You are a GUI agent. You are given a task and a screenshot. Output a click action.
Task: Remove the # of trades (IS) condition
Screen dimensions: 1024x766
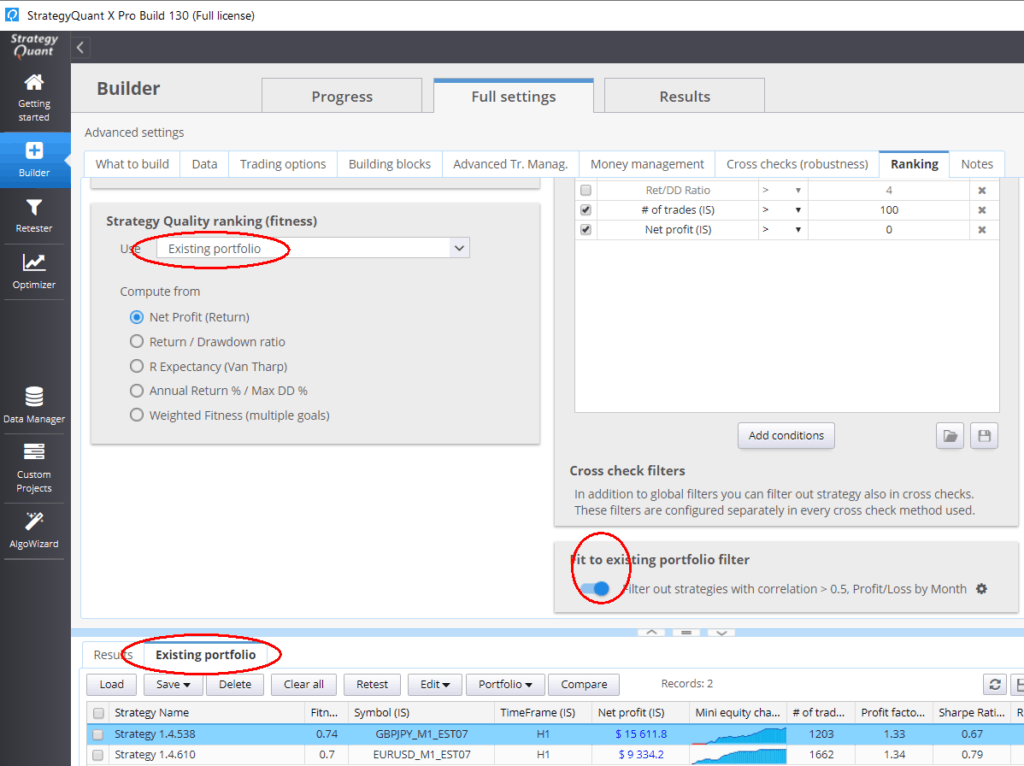click(x=982, y=210)
